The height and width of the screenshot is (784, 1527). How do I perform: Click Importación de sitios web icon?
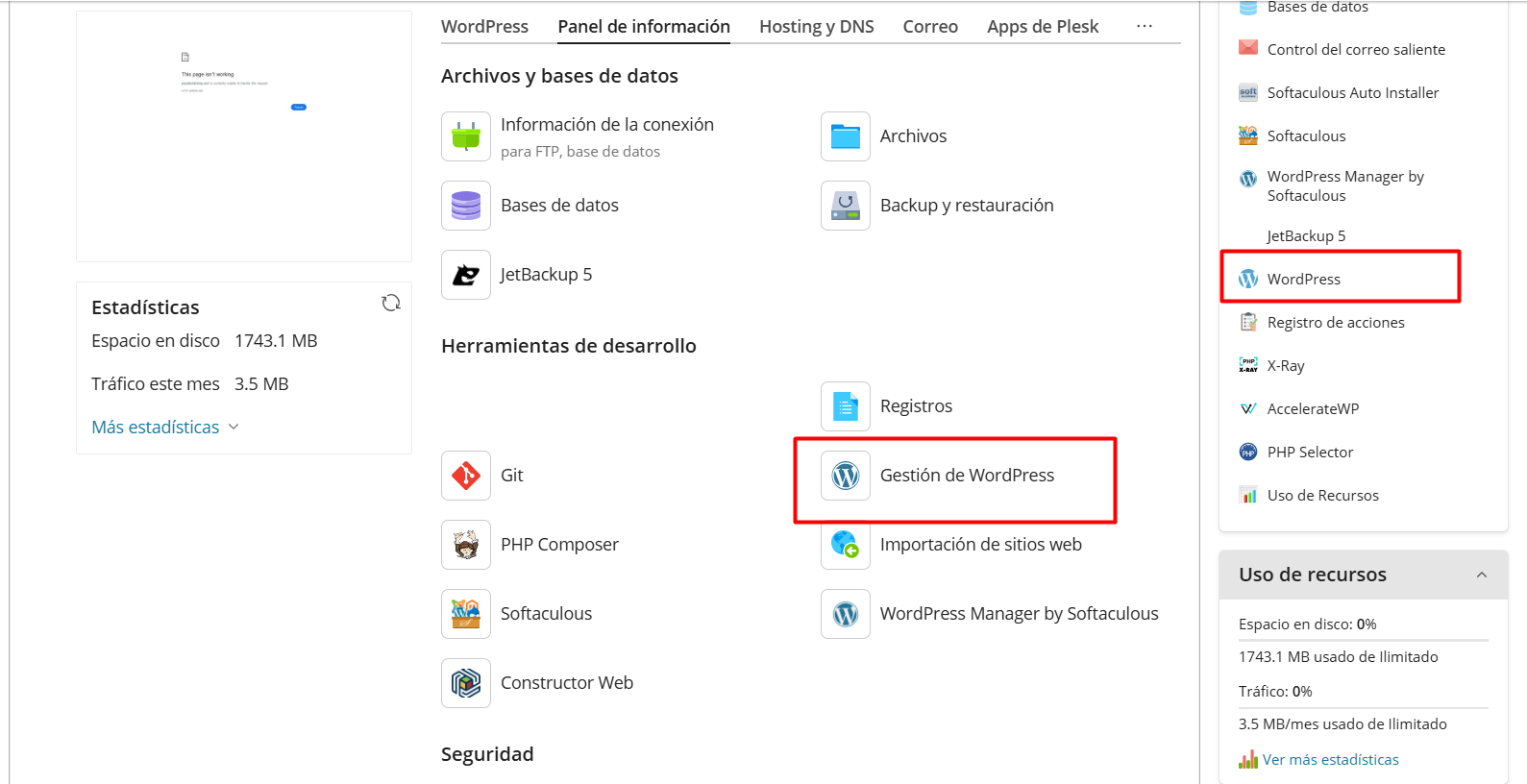point(846,545)
